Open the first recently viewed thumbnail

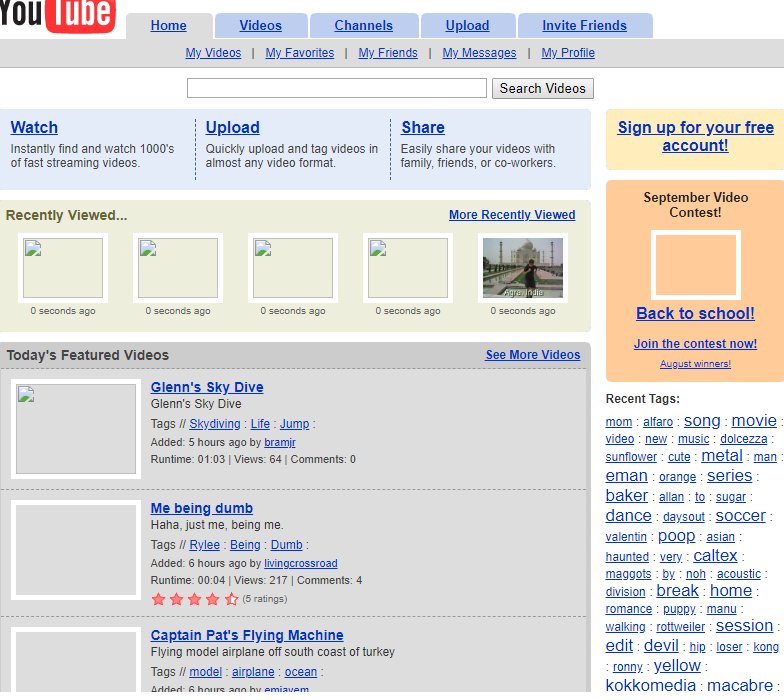(63, 268)
